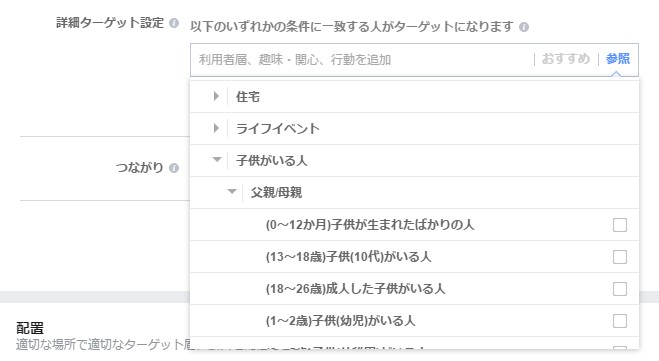Focus the 利用者層、趣味・関心 input field
This screenshot has height=361, width=659.
point(361,60)
